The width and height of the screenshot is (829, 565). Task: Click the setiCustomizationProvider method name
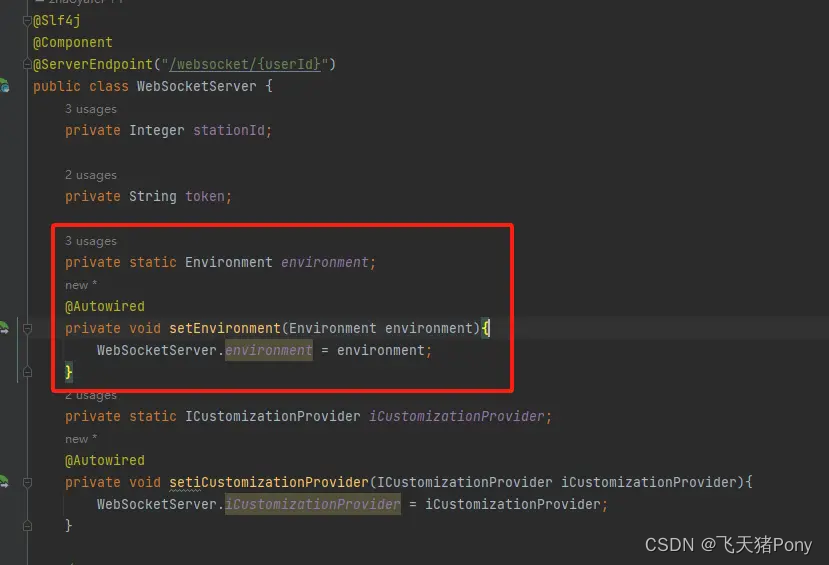(269, 482)
